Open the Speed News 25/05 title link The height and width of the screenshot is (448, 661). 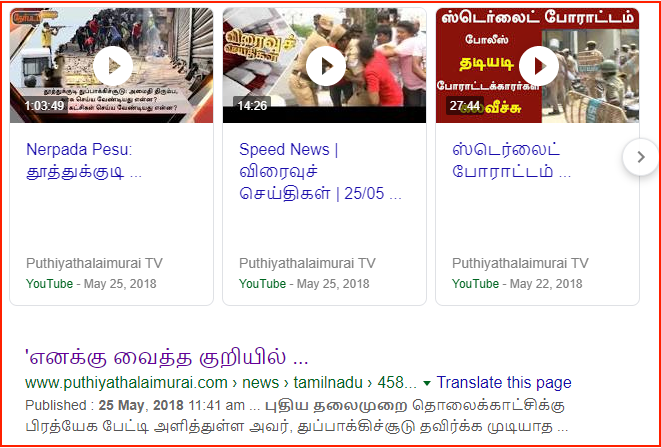[x=320, y=172]
